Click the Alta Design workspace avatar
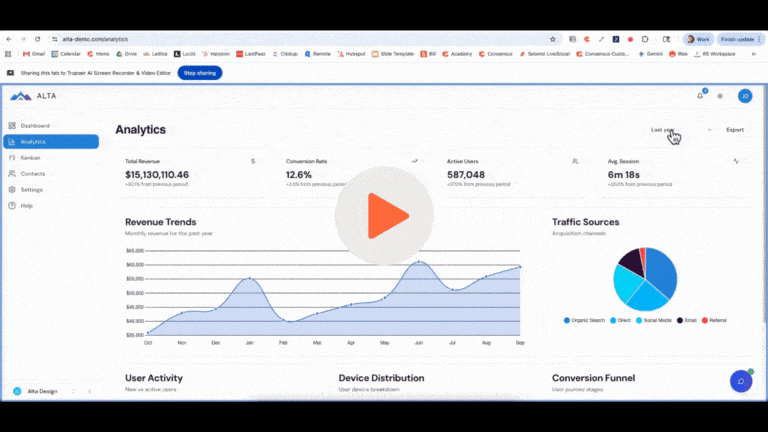This screenshot has width=768, height=432. point(17,391)
